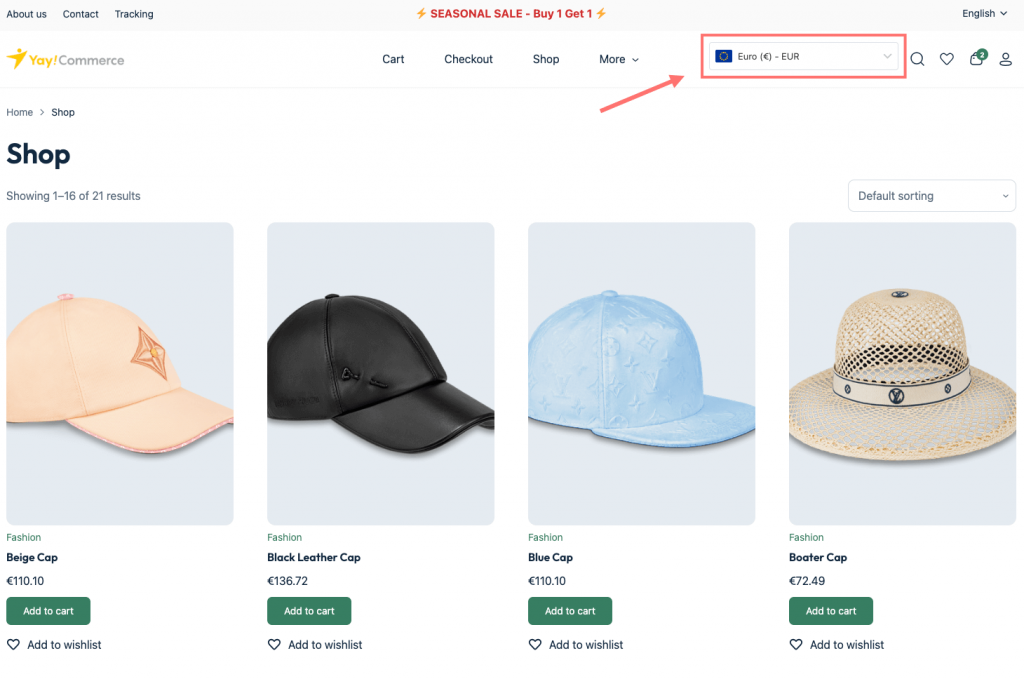This screenshot has width=1024, height=679.
Task: Expand the Default sorting dropdown
Action: pos(931,195)
